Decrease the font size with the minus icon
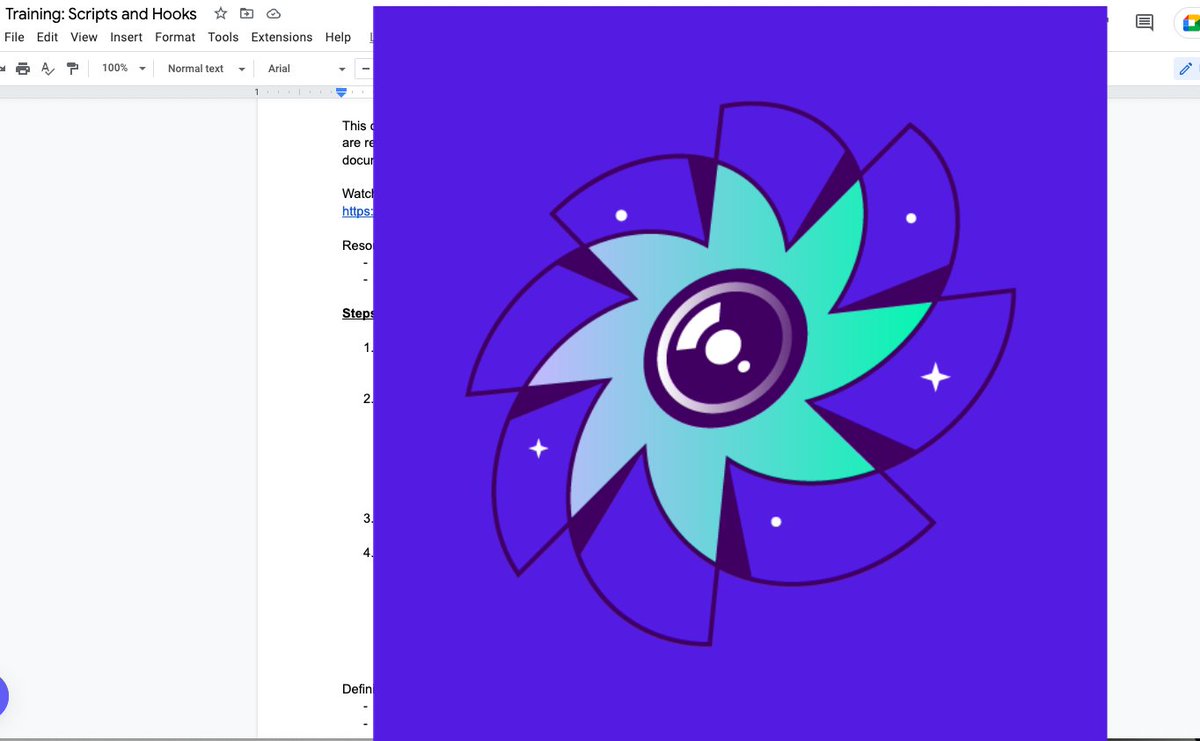Viewport: 1200px width, 741px height. [x=365, y=68]
